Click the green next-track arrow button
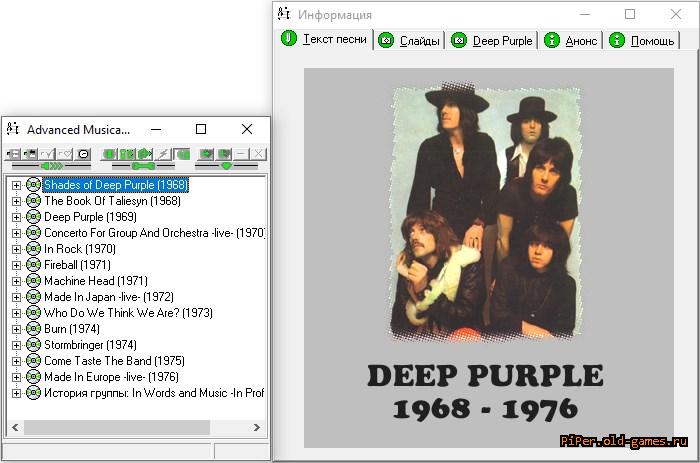 tap(145, 154)
